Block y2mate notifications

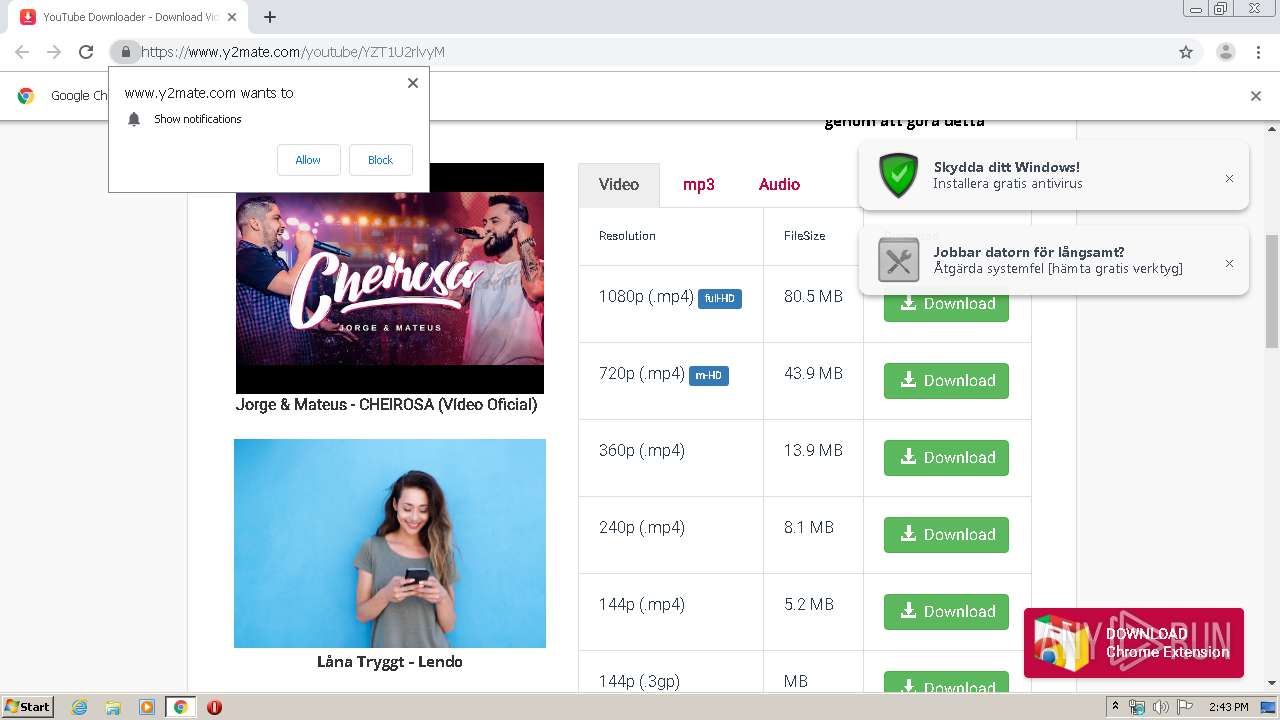click(380, 160)
